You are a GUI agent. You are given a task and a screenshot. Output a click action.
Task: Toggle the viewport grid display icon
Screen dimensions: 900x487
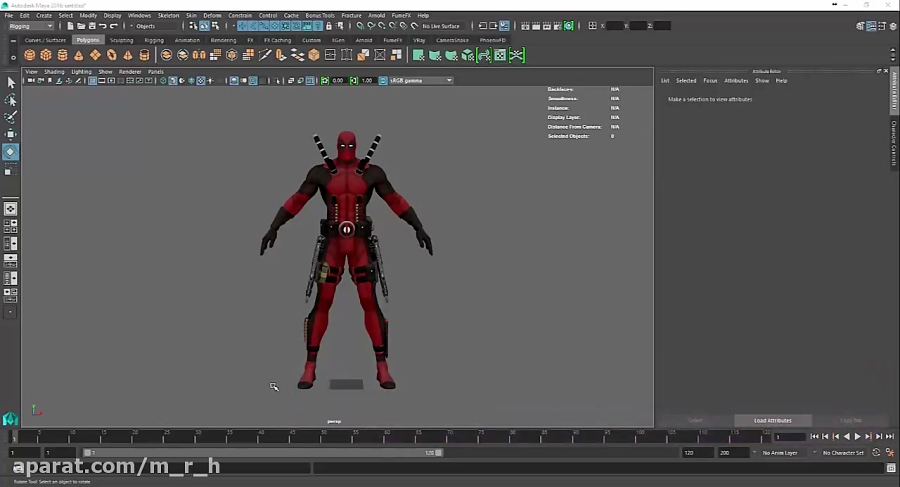[92, 80]
